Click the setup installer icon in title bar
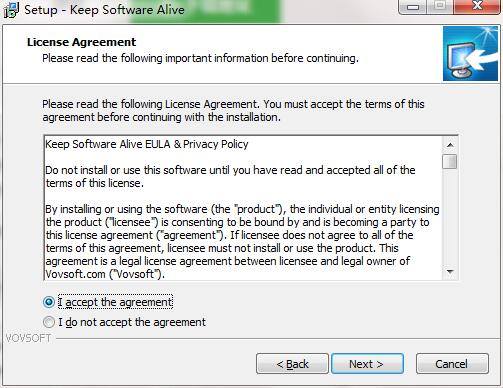 click(11, 10)
